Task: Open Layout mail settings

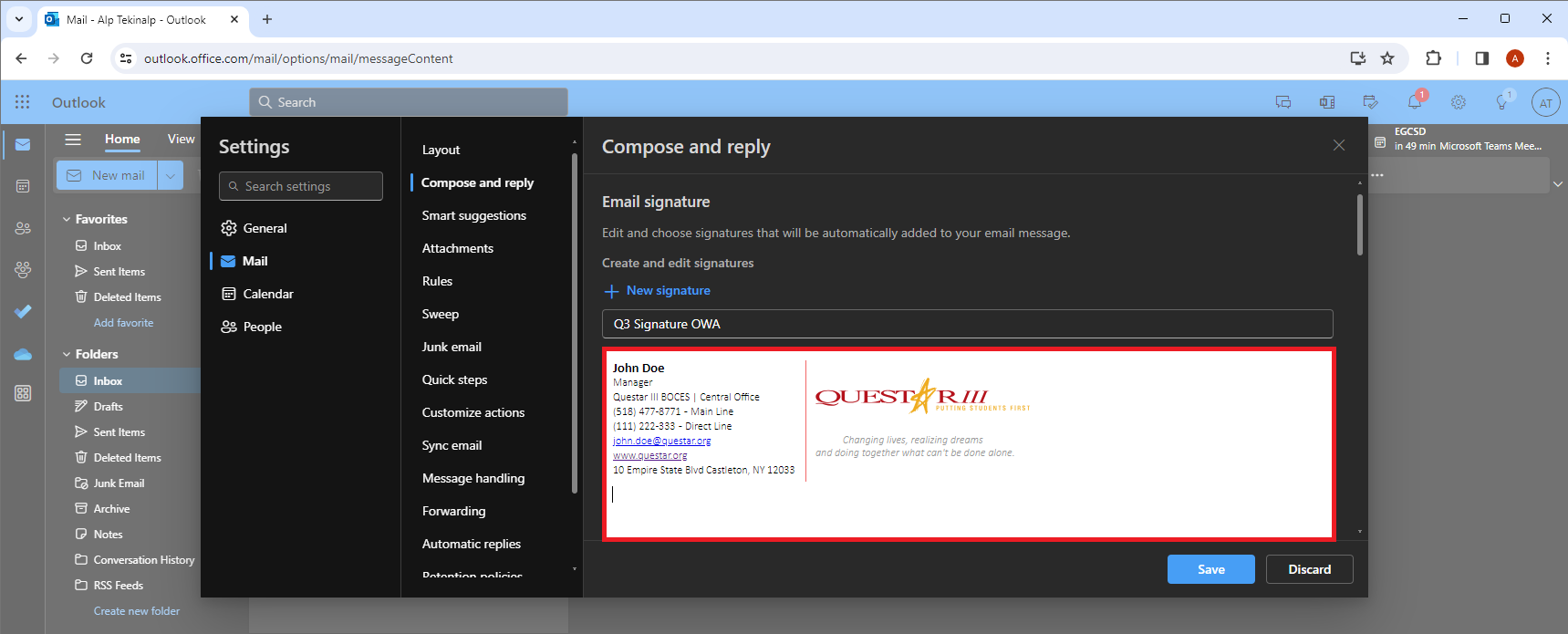Action: (x=441, y=150)
